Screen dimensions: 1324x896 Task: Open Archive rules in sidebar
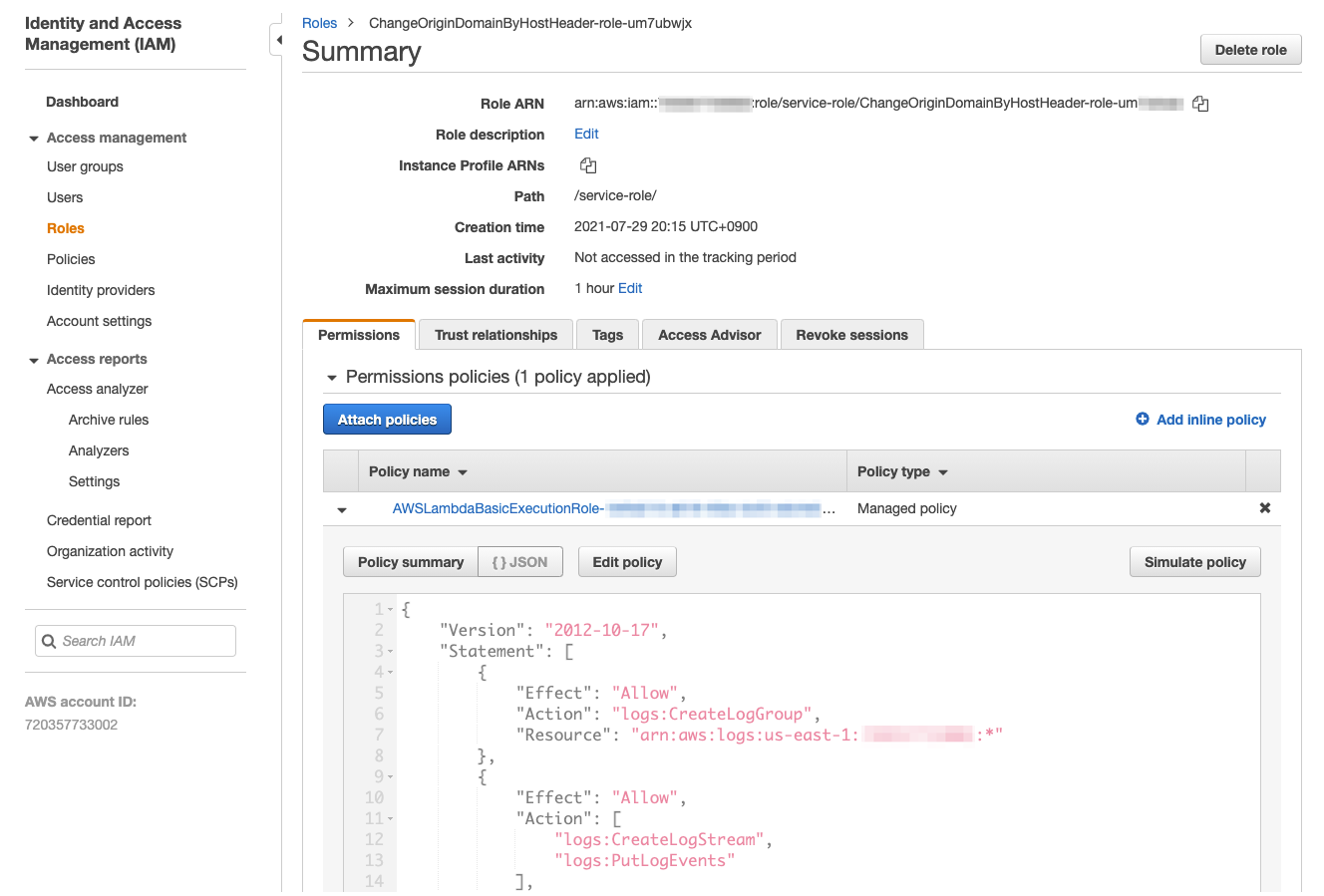tap(109, 420)
